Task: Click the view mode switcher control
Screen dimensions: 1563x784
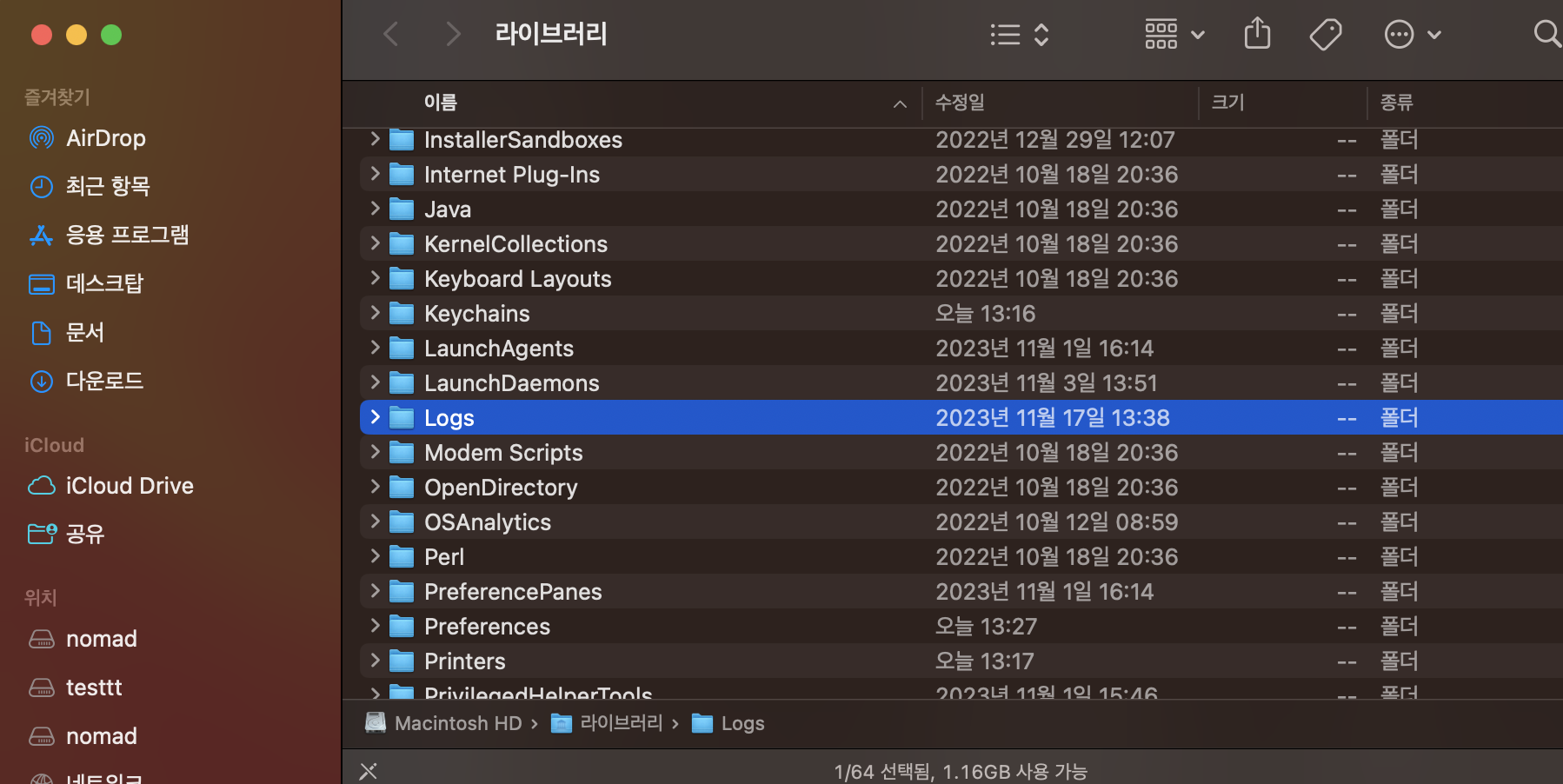Action: coord(1019,34)
